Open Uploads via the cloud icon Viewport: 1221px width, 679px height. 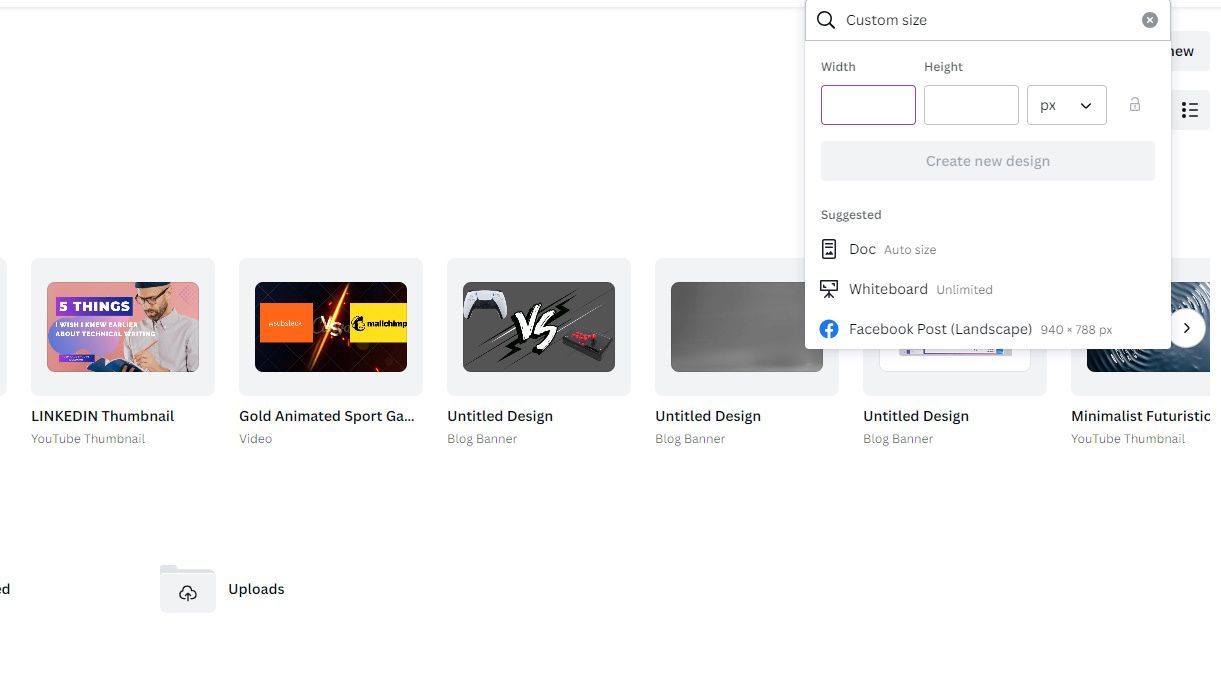(187, 591)
